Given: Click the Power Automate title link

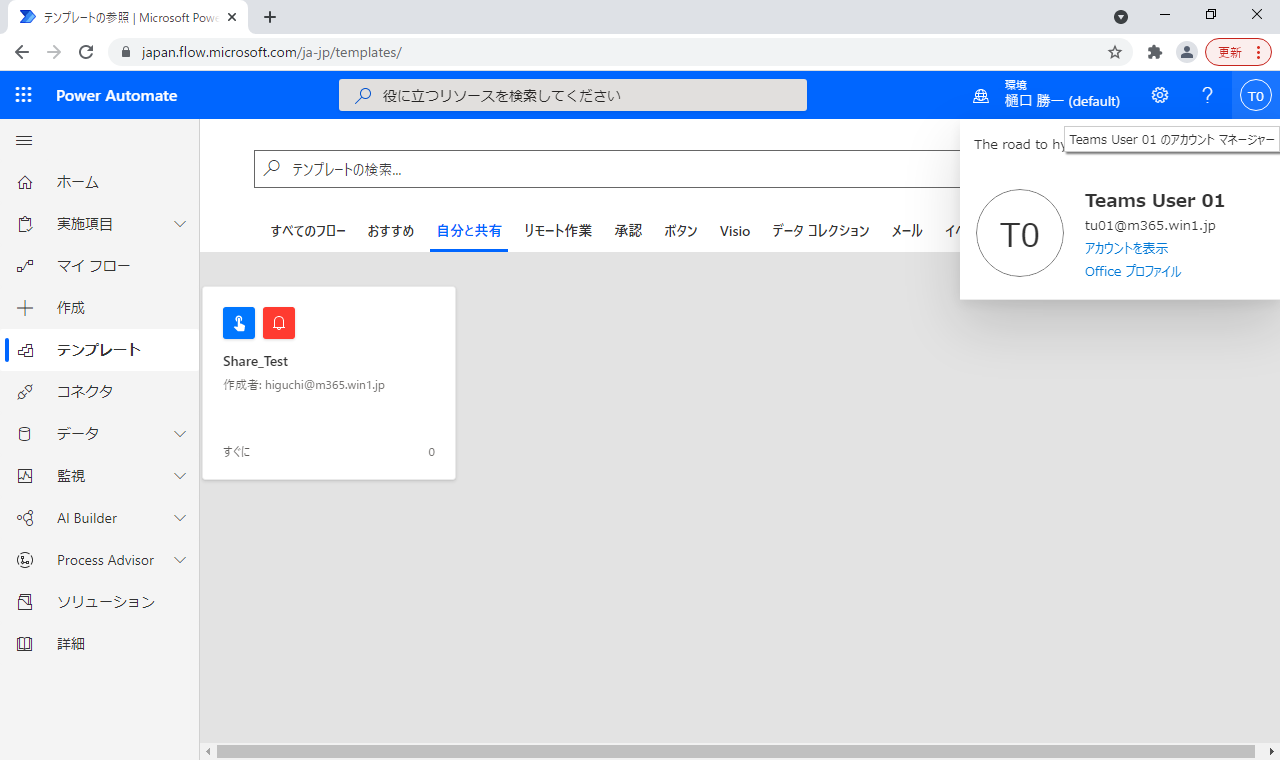Looking at the screenshot, I should coord(117,96).
